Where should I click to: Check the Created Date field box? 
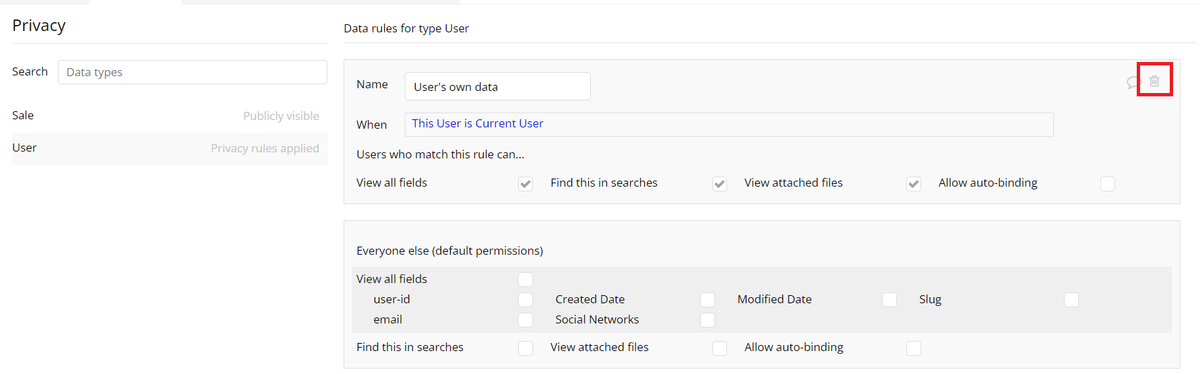click(708, 300)
